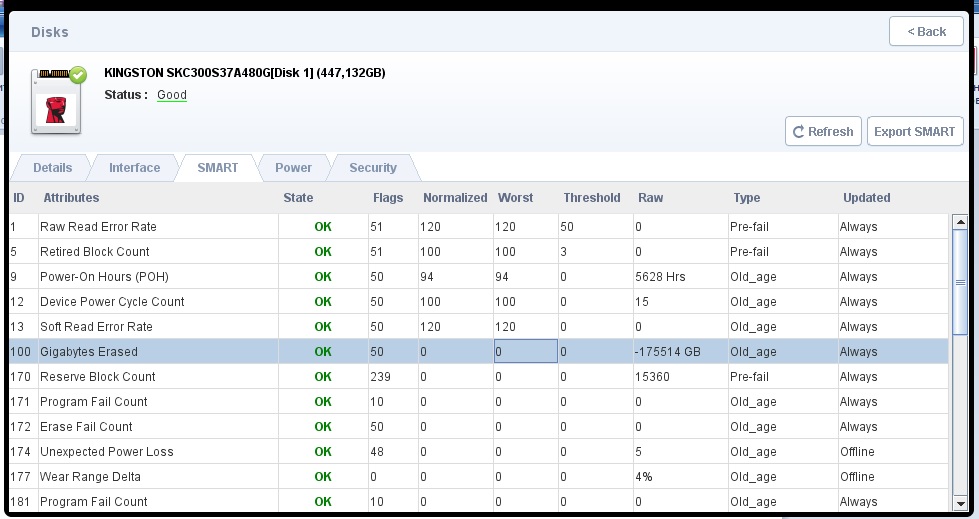
Task: Select the SMART tab
Action: [x=217, y=167]
